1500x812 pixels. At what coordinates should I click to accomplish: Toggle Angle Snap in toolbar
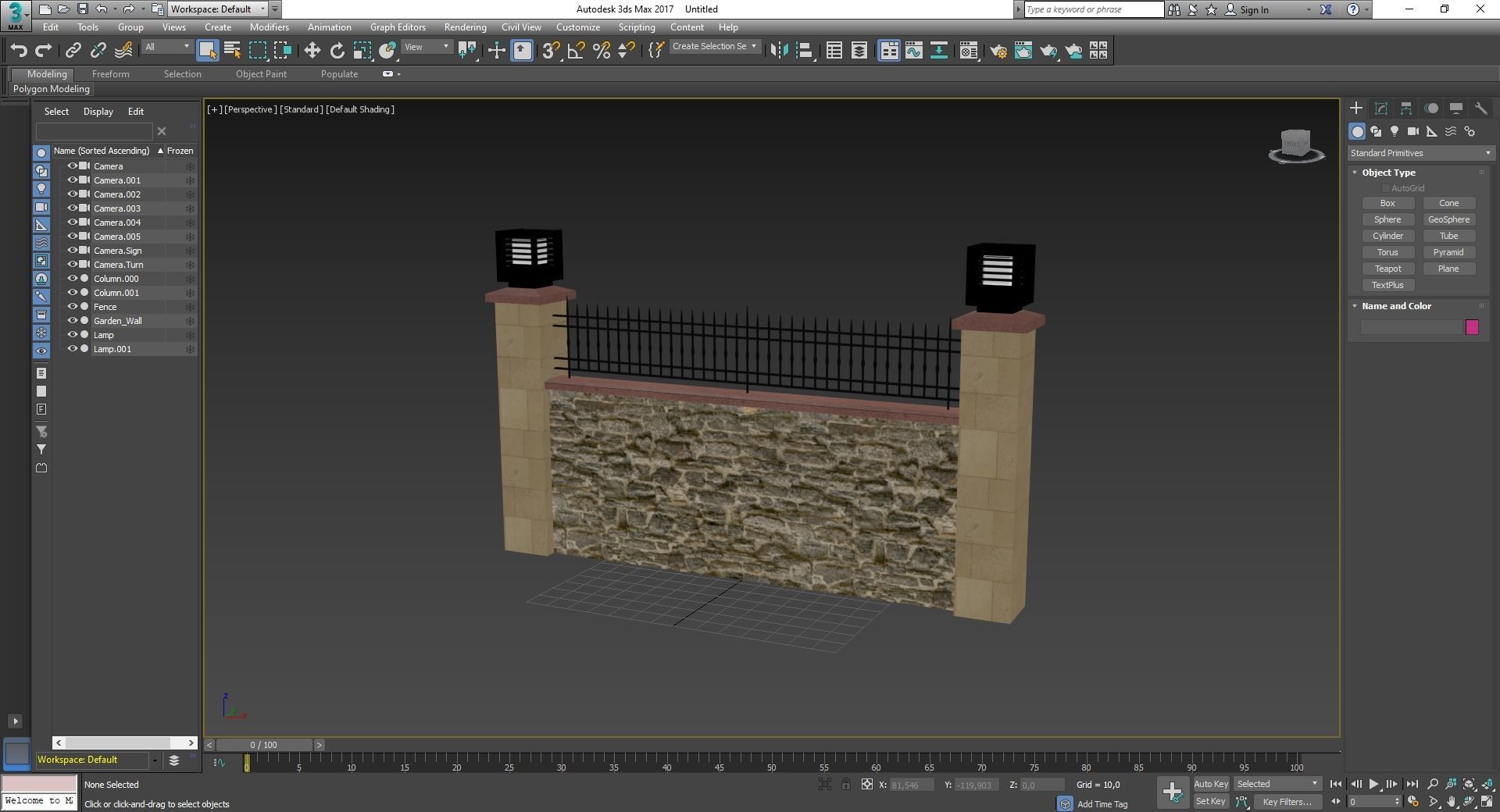coord(577,51)
